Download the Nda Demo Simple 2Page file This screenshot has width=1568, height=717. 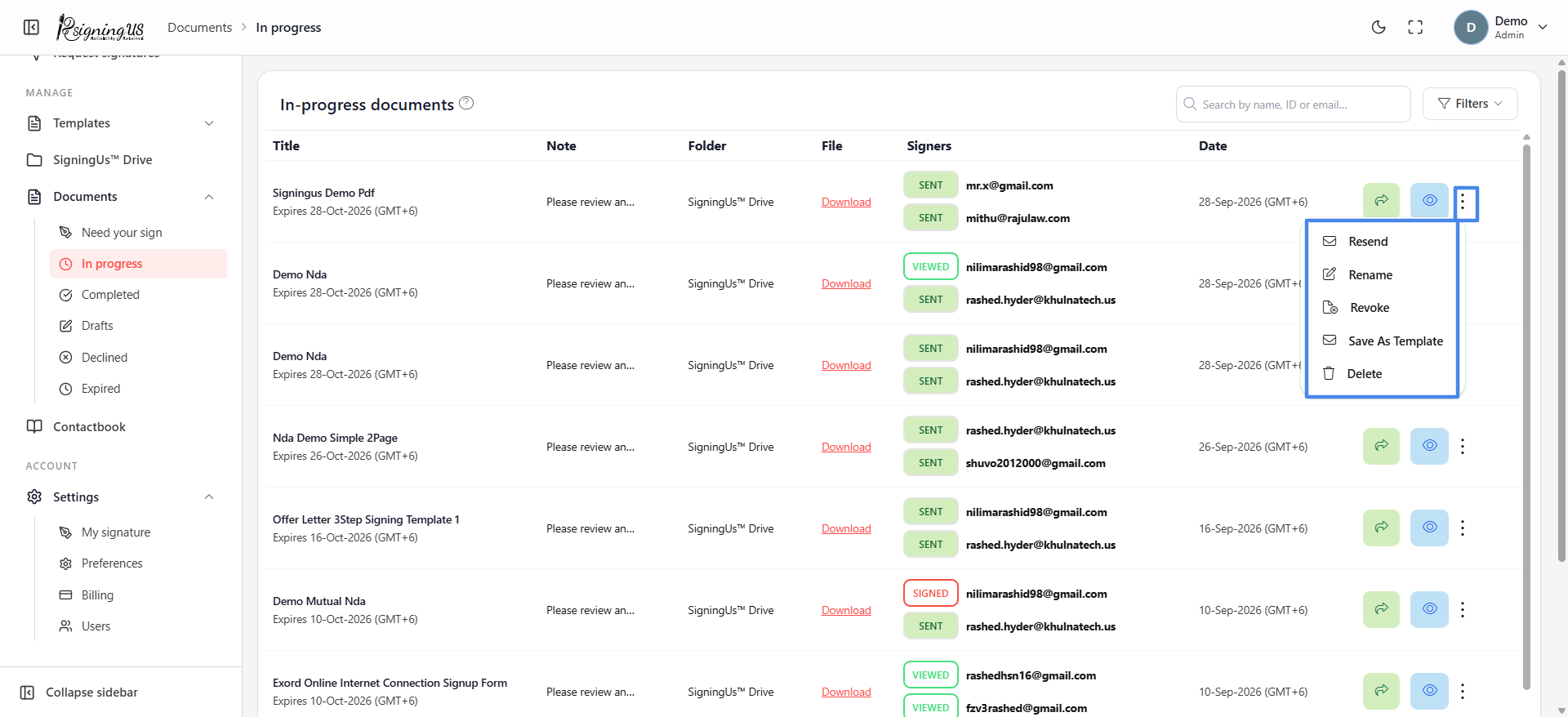(846, 447)
